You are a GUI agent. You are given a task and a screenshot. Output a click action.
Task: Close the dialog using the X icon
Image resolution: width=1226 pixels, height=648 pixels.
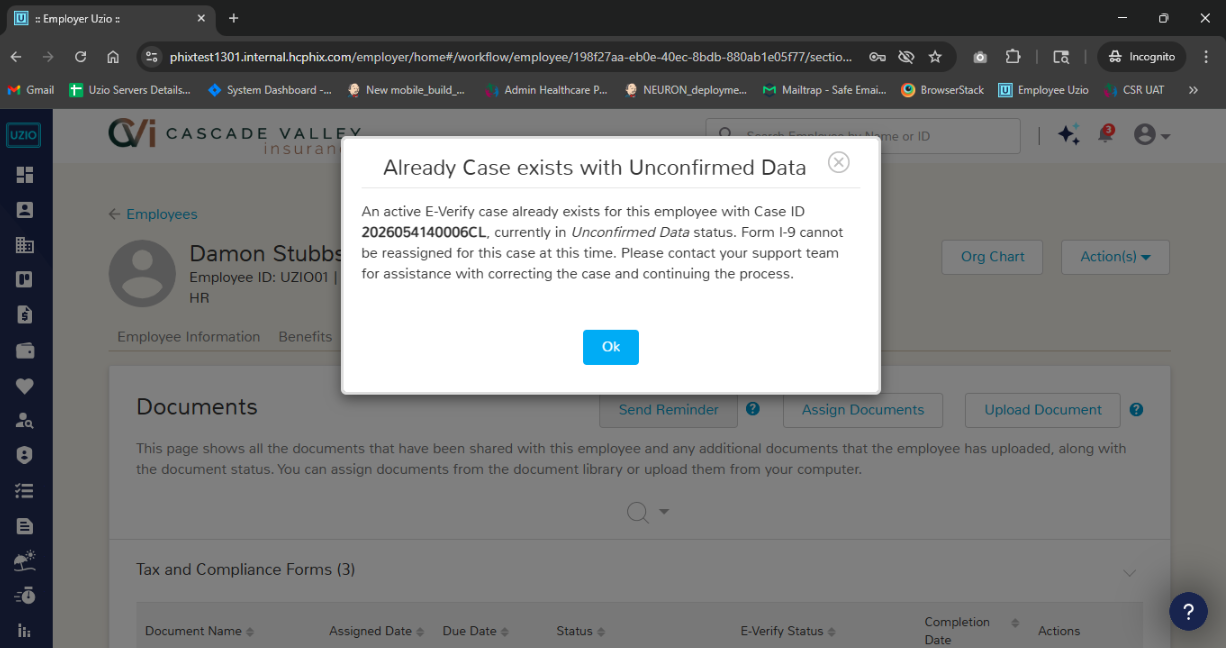pos(839,162)
